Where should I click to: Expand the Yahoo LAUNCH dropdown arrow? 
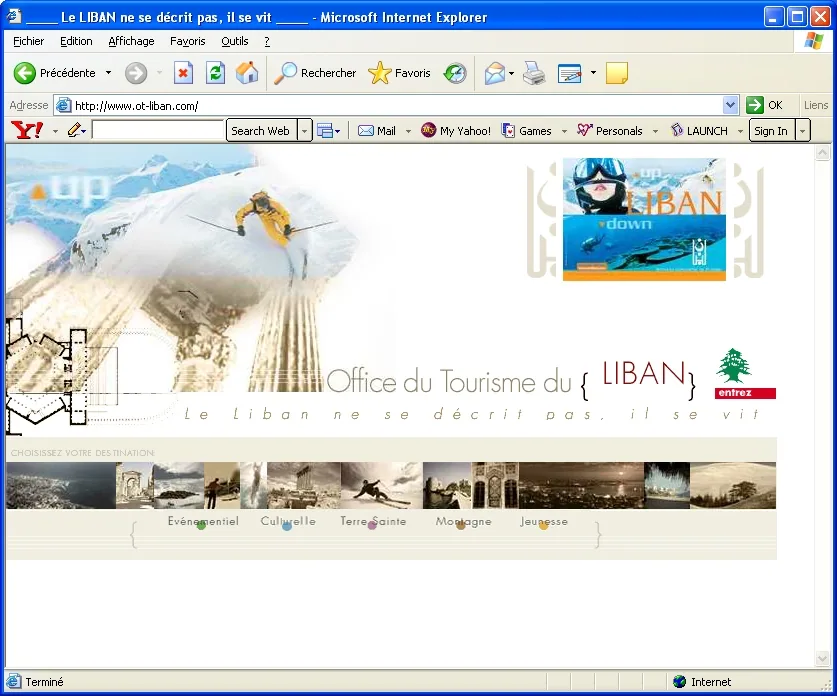tap(740, 131)
